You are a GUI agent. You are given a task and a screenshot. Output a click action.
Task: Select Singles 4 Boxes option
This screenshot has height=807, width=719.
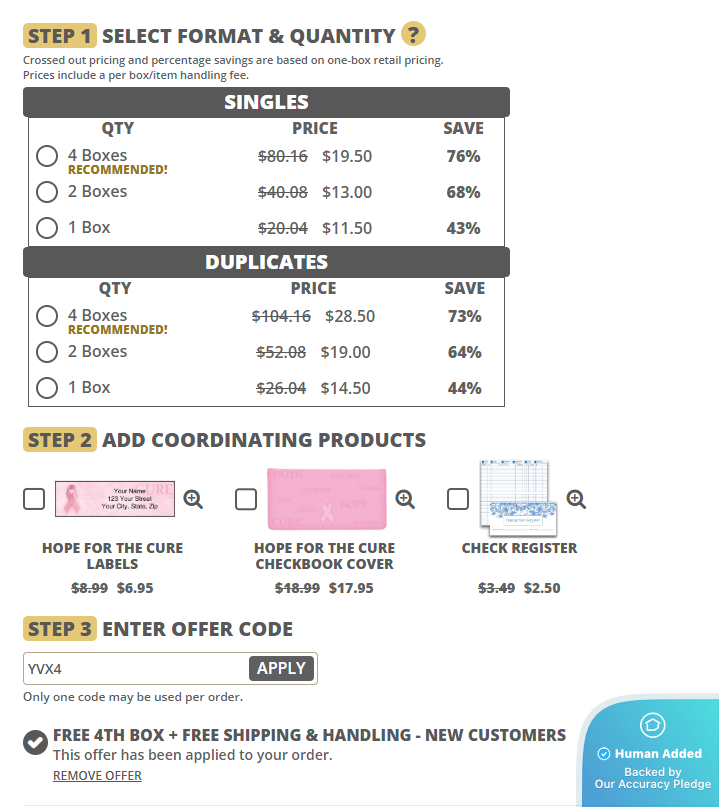click(47, 156)
